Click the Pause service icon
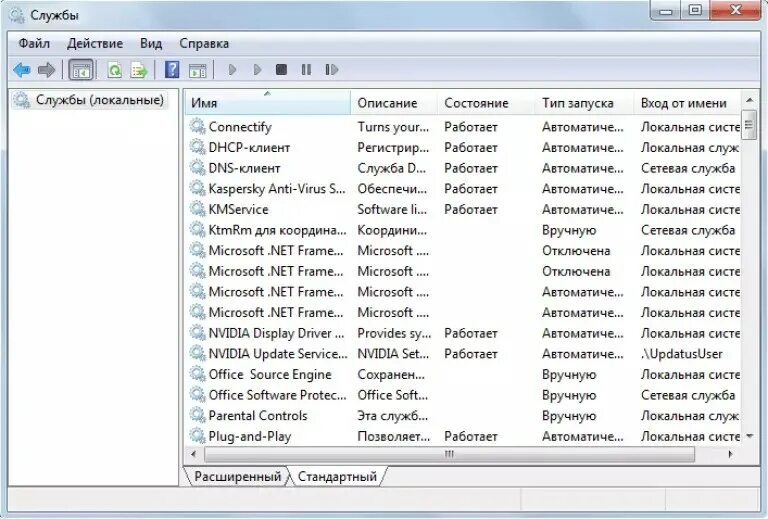The height and width of the screenshot is (519, 768). [306, 70]
